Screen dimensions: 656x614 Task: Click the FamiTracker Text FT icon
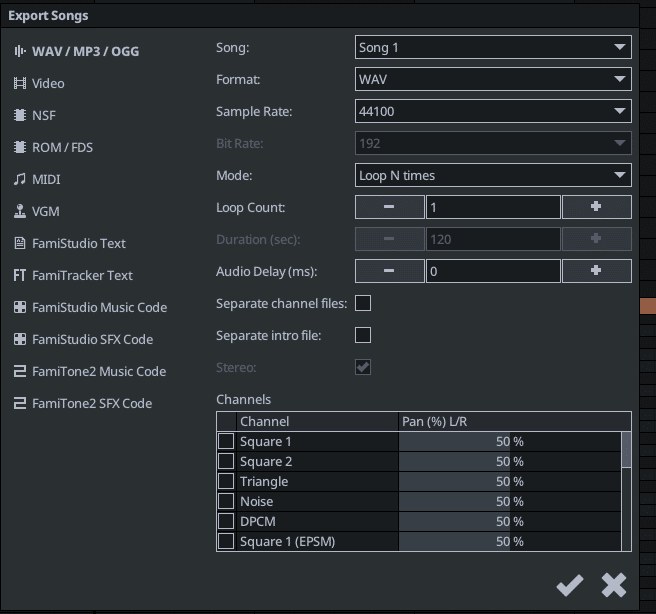point(20,275)
